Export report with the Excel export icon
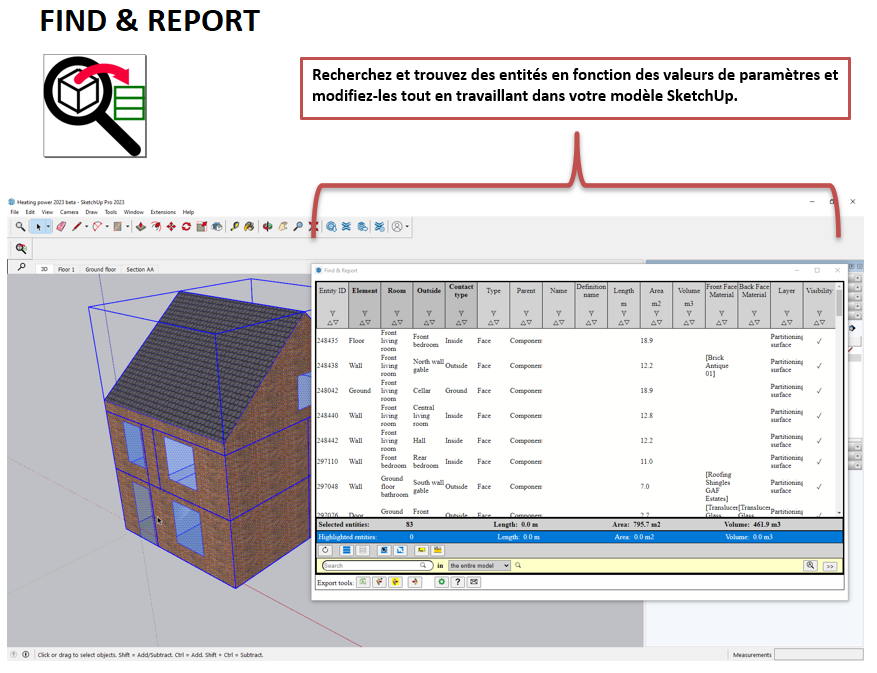The height and width of the screenshot is (673, 877). click(363, 581)
